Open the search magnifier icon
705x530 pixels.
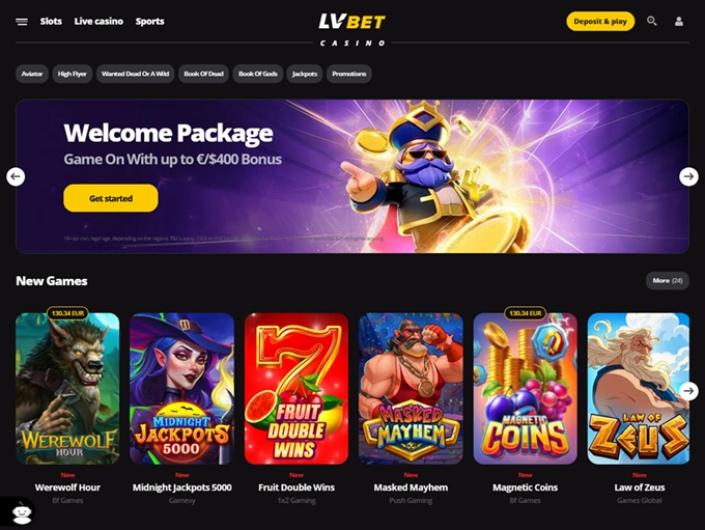(651, 21)
